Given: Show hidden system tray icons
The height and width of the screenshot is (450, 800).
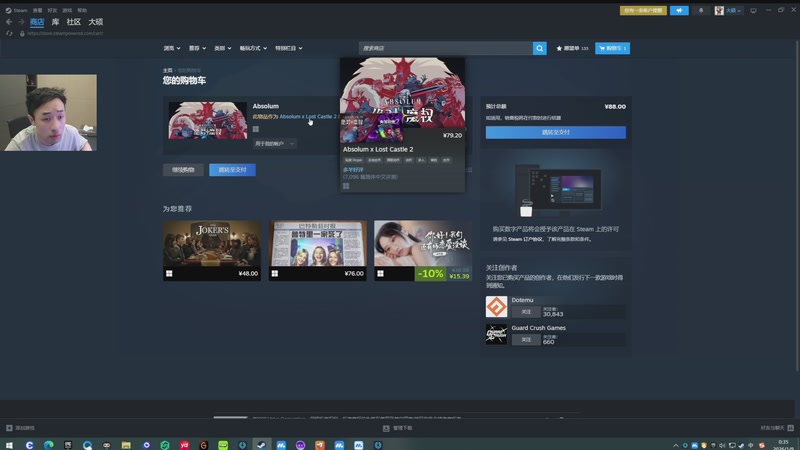Looking at the screenshot, I should coord(676,445).
